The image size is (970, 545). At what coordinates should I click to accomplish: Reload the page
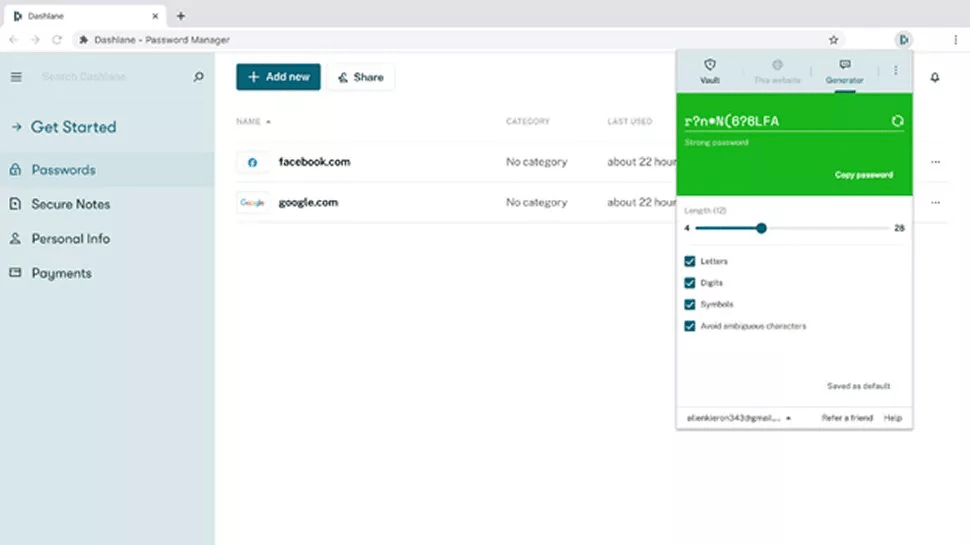[x=57, y=40]
